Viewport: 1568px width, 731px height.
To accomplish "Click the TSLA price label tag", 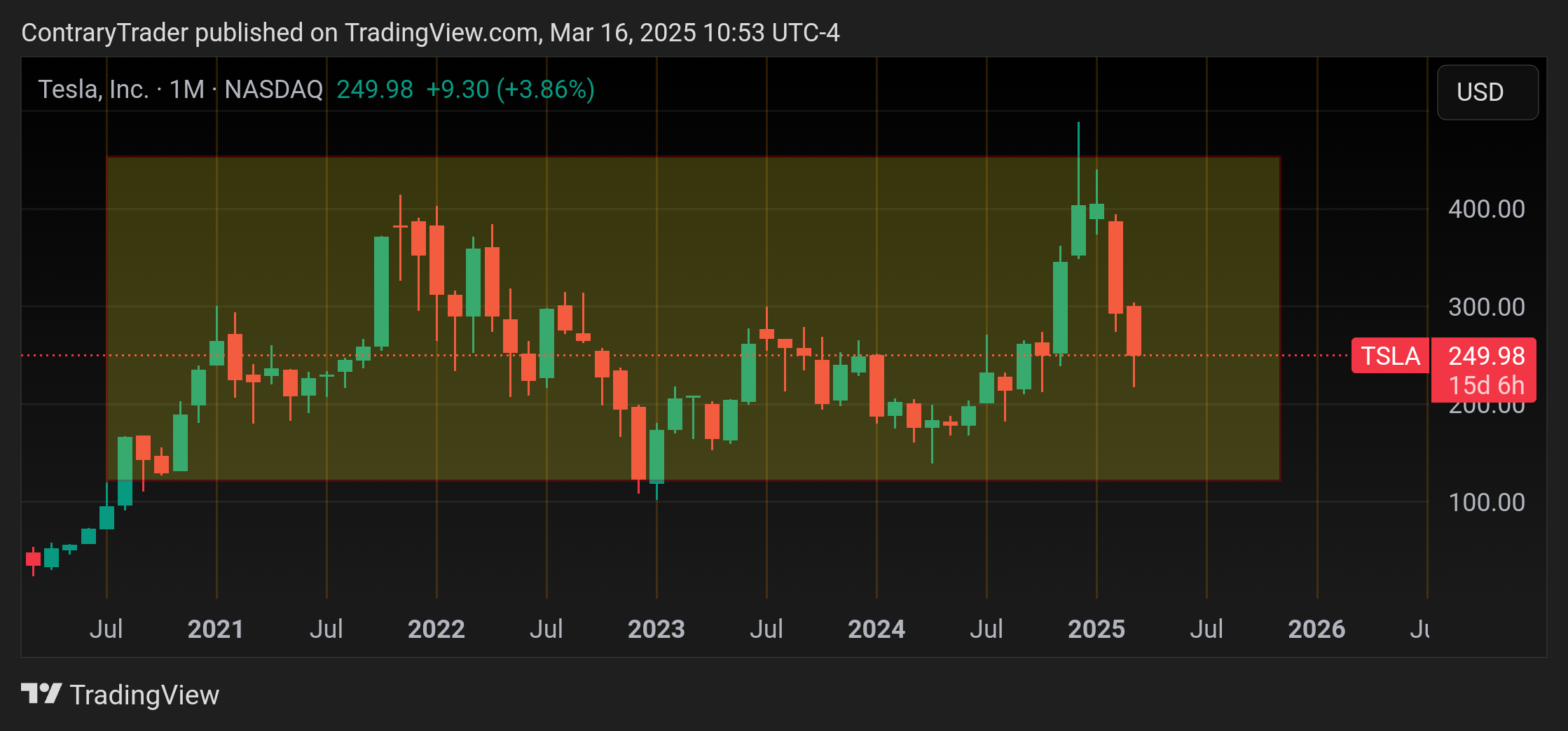I will tap(1390, 356).
